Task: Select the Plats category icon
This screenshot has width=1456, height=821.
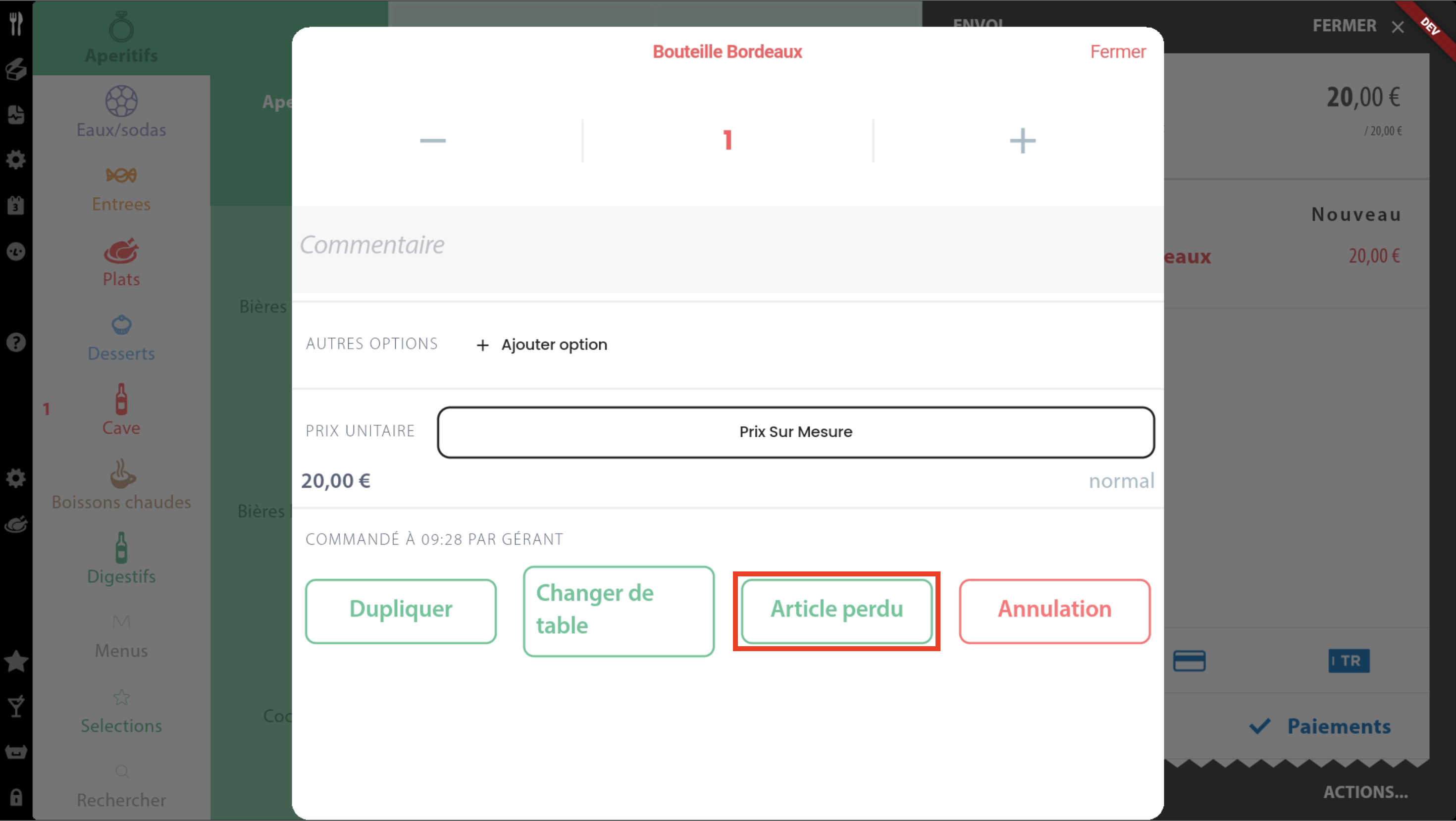Action: [x=121, y=252]
